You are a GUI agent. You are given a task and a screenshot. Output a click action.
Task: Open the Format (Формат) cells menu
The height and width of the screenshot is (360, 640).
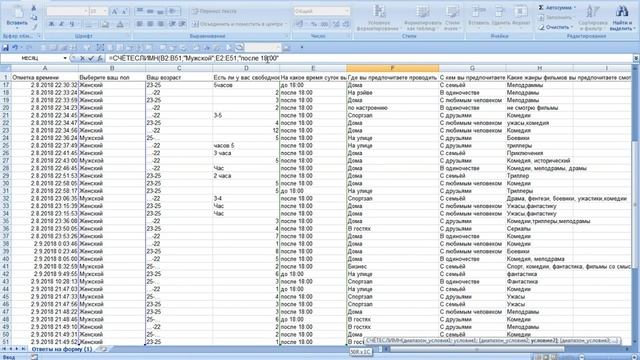520,16
